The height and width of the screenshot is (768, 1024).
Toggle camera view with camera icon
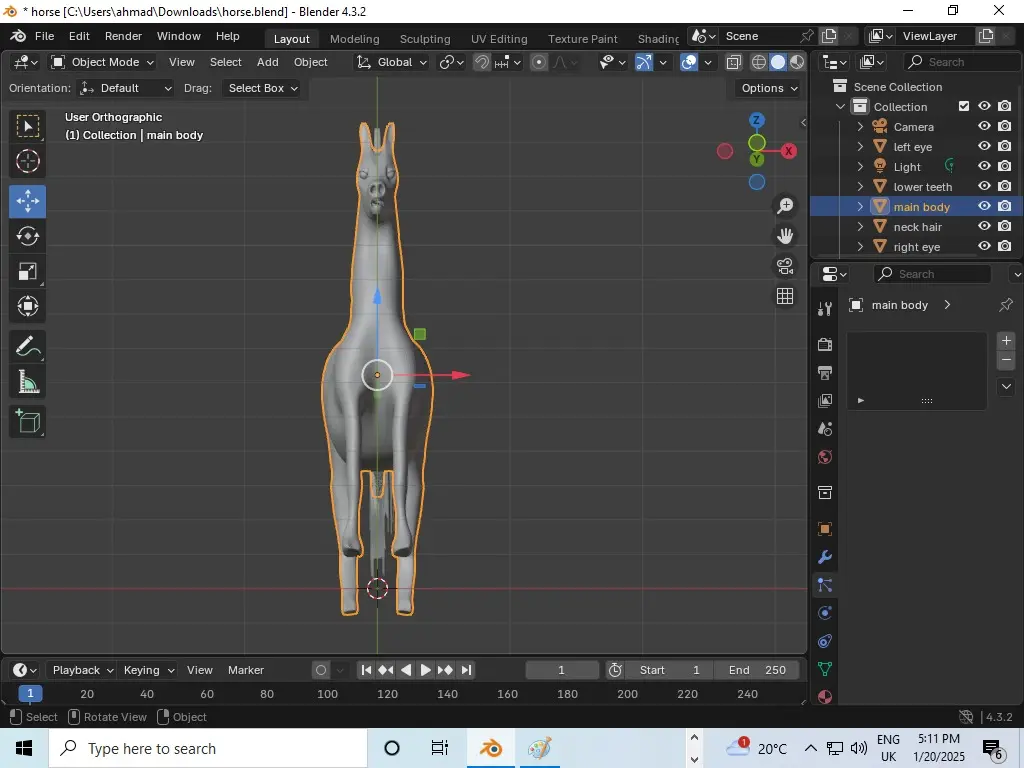click(785, 266)
